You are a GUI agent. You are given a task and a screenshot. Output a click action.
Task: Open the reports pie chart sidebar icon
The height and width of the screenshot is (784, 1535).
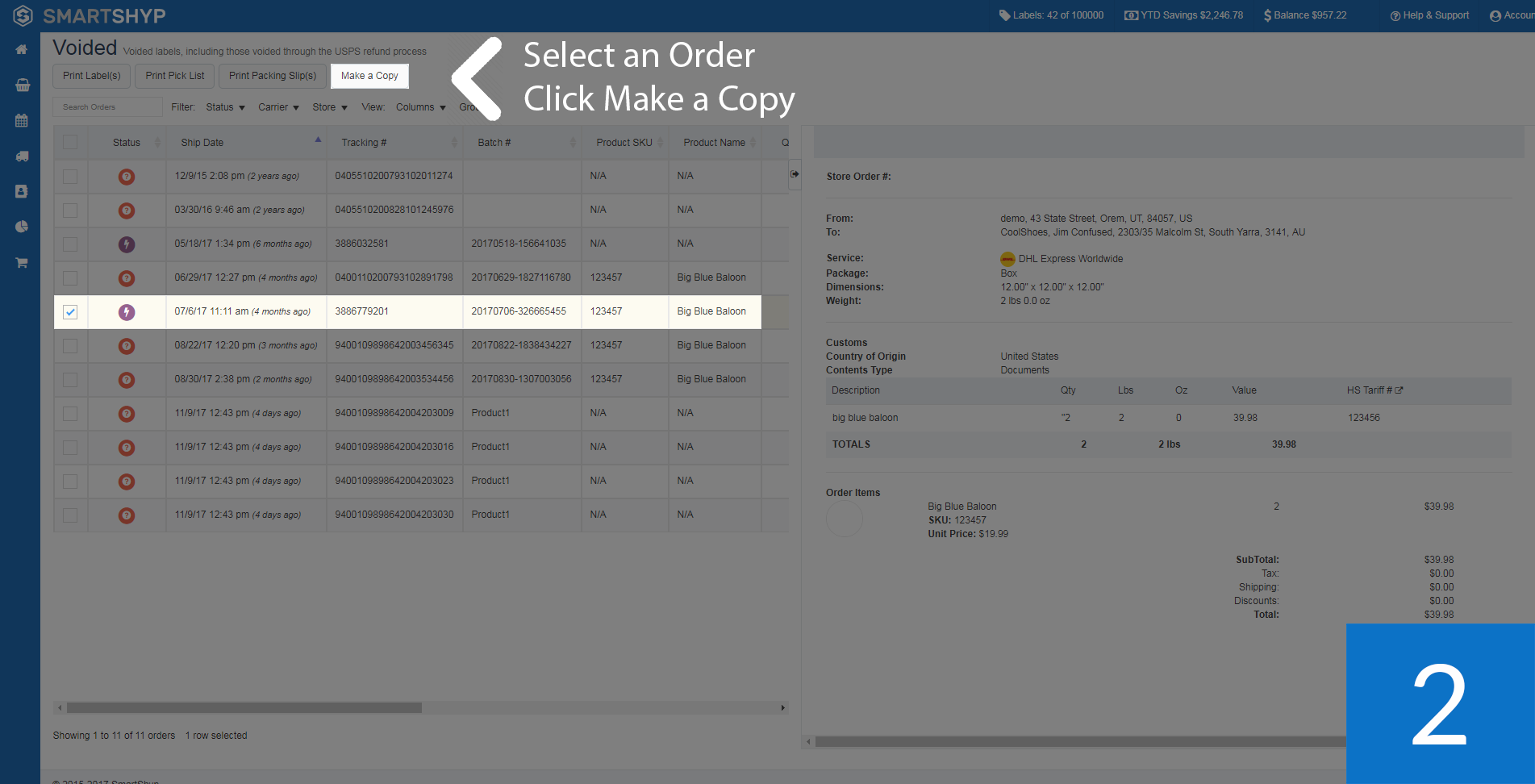click(x=22, y=227)
